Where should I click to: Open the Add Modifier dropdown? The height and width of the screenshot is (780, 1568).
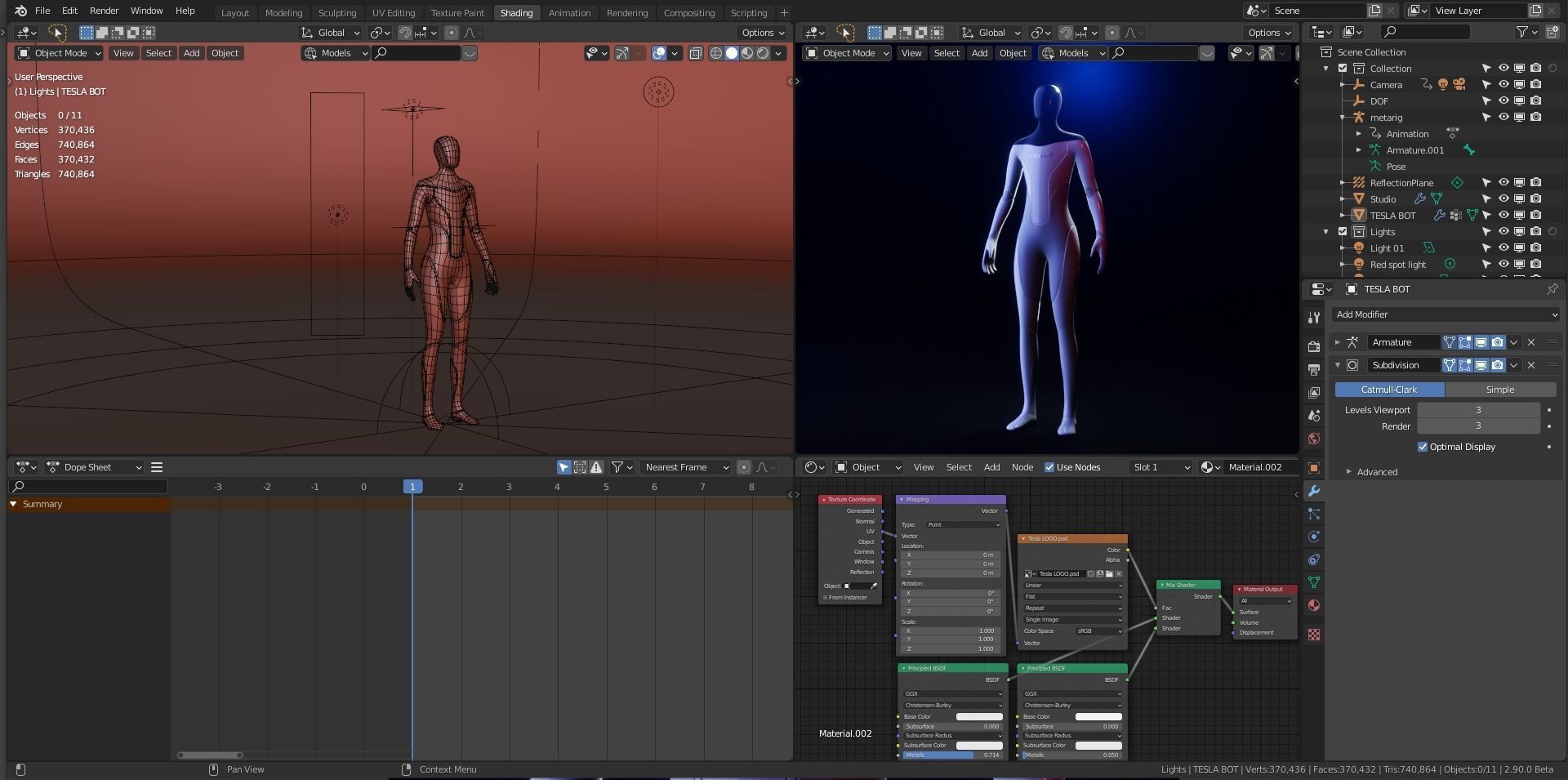(x=1445, y=314)
